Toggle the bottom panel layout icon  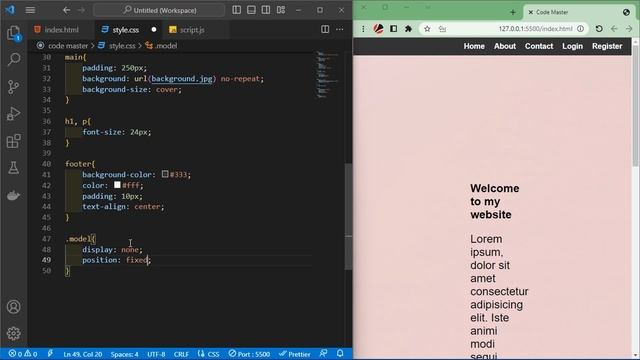click(x=251, y=10)
